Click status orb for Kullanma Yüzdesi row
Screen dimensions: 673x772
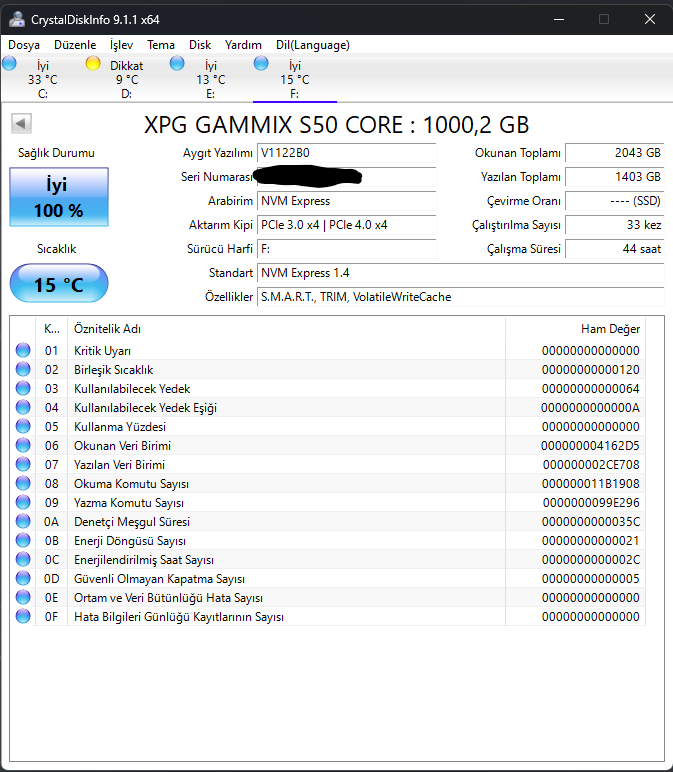23,426
